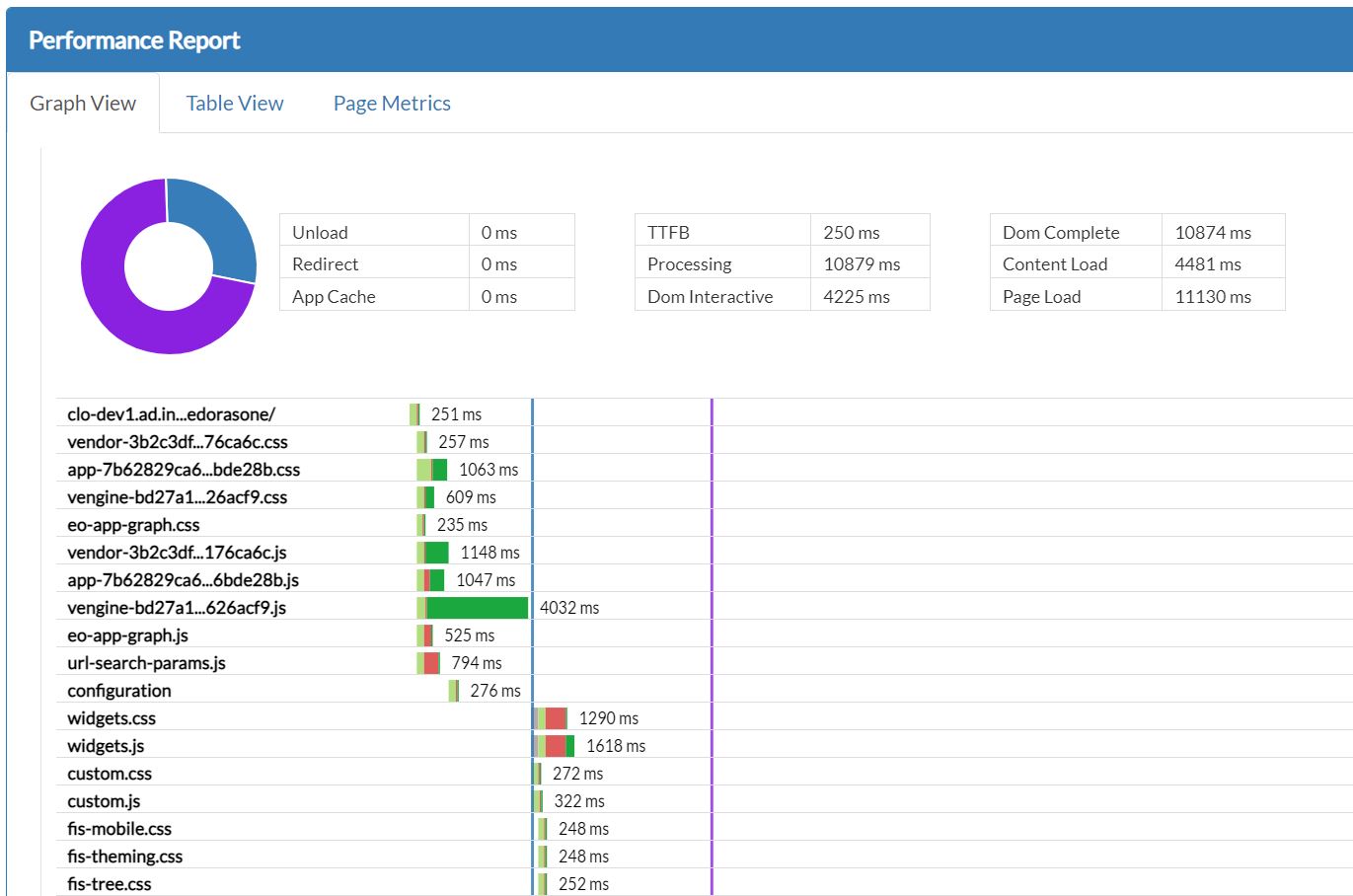Select the vengine-bd27a1...26acf9.css resource name
Screen dimensions: 1353x896
pos(178,497)
